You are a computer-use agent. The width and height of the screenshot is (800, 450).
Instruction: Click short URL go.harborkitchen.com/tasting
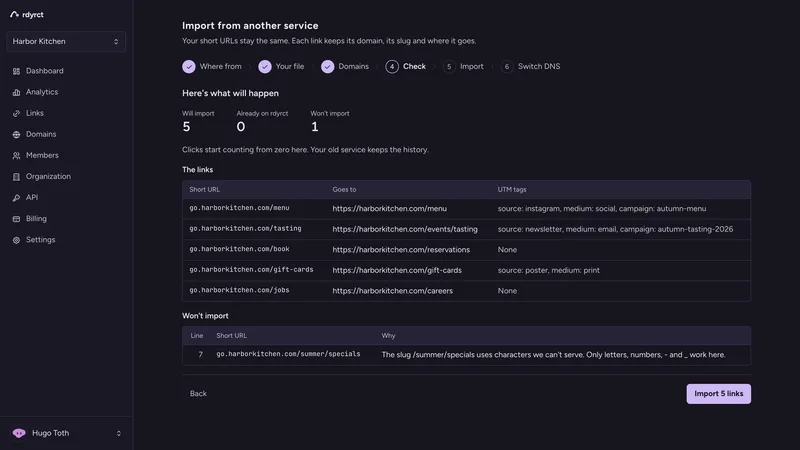pos(245,229)
